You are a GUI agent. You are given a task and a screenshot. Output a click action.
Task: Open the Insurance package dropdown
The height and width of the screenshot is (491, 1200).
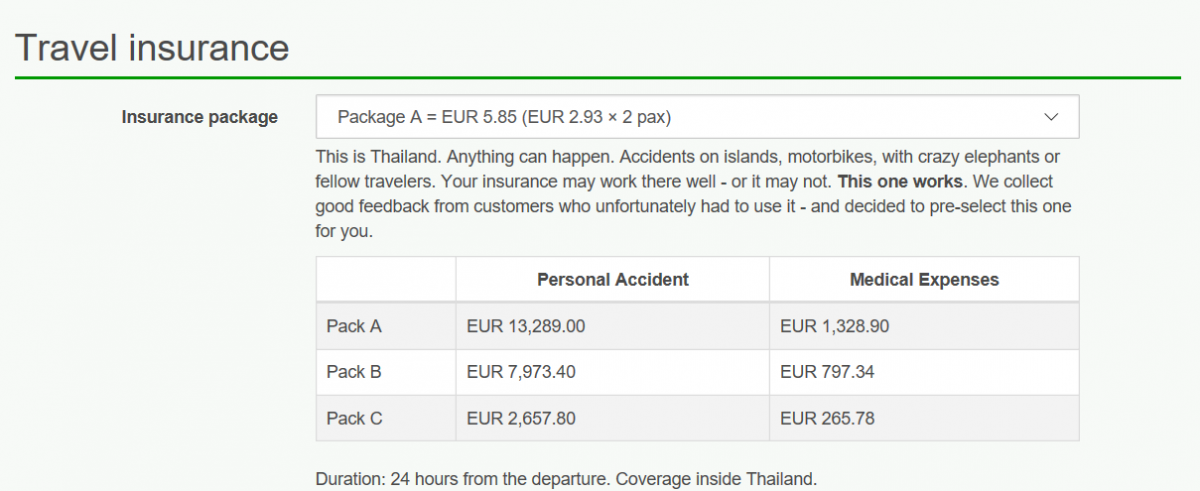click(697, 117)
